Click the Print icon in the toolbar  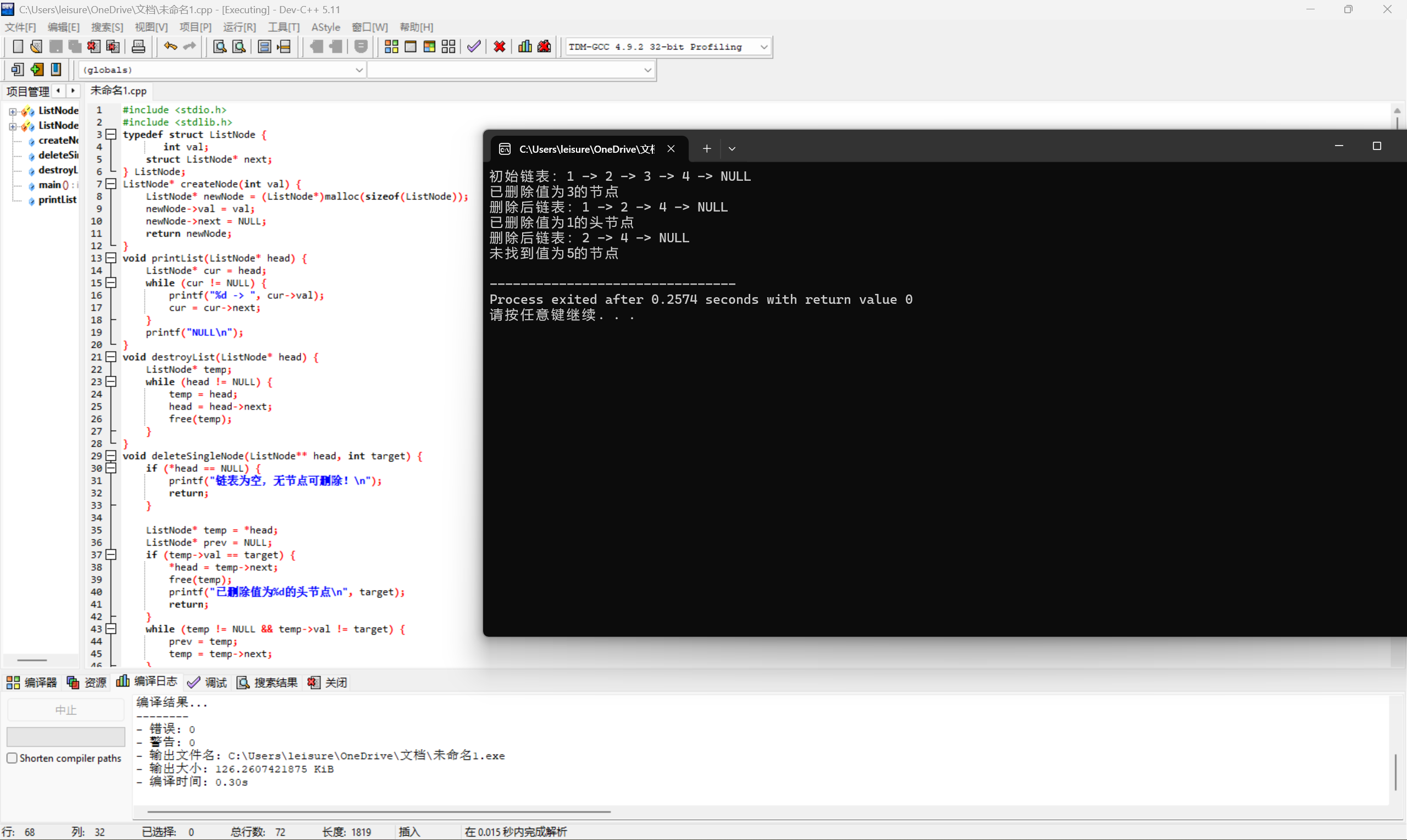coord(138,46)
